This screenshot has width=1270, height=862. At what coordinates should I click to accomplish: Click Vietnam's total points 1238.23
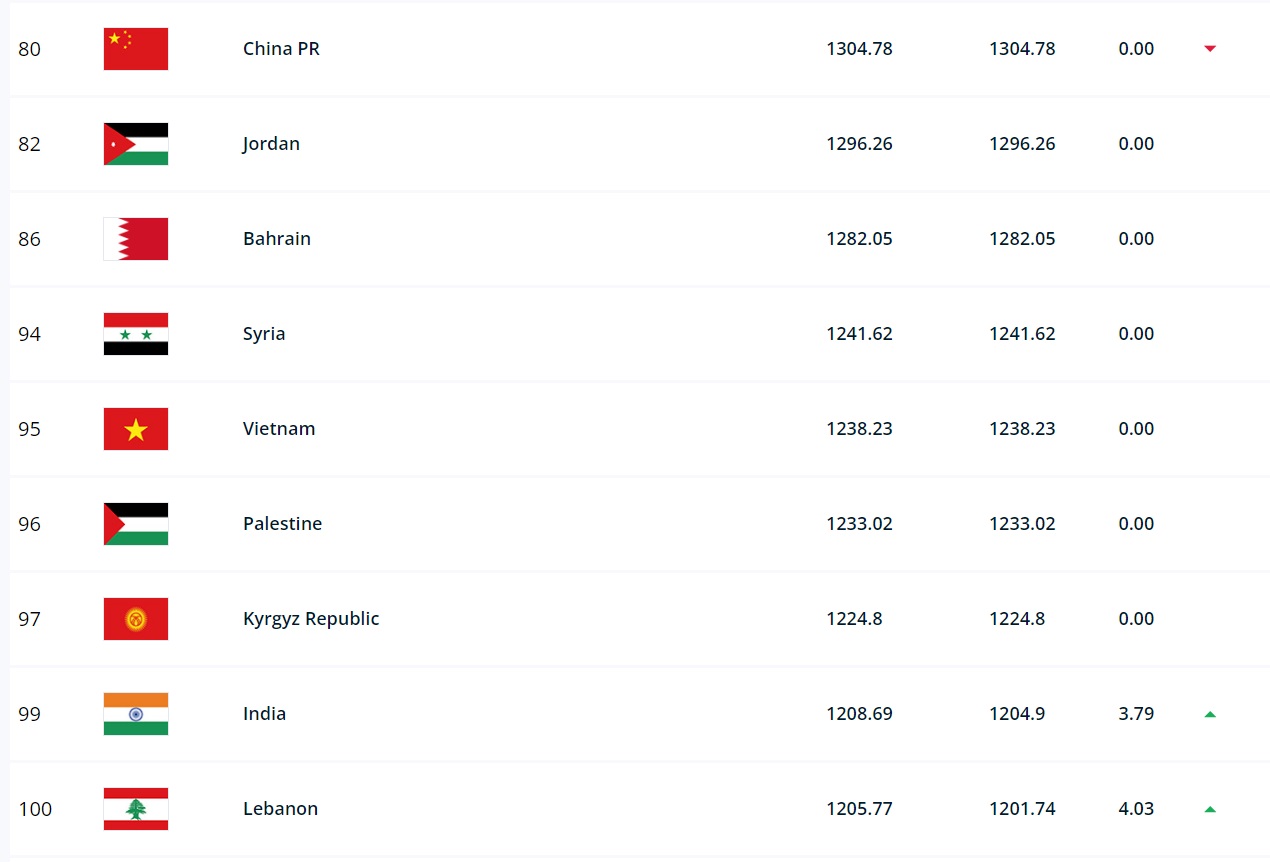(859, 429)
